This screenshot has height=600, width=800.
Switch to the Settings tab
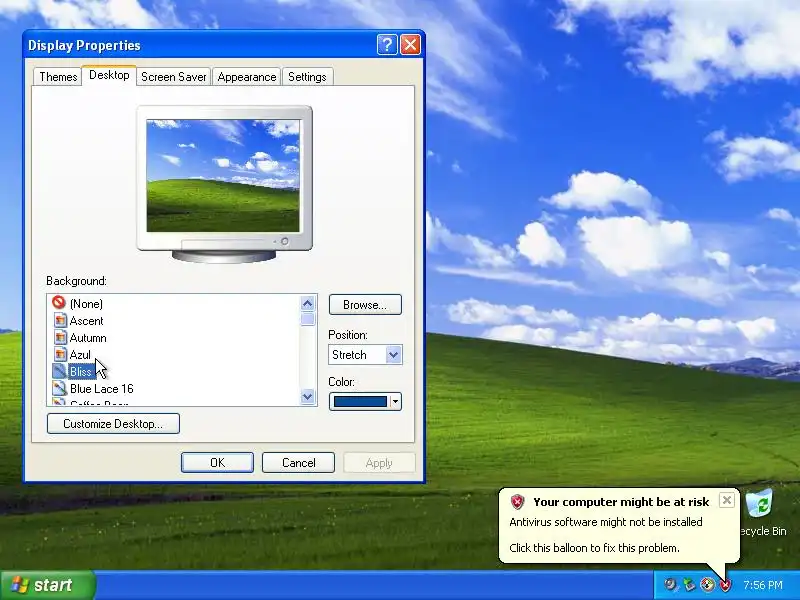pyautogui.click(x=307, y=77)
